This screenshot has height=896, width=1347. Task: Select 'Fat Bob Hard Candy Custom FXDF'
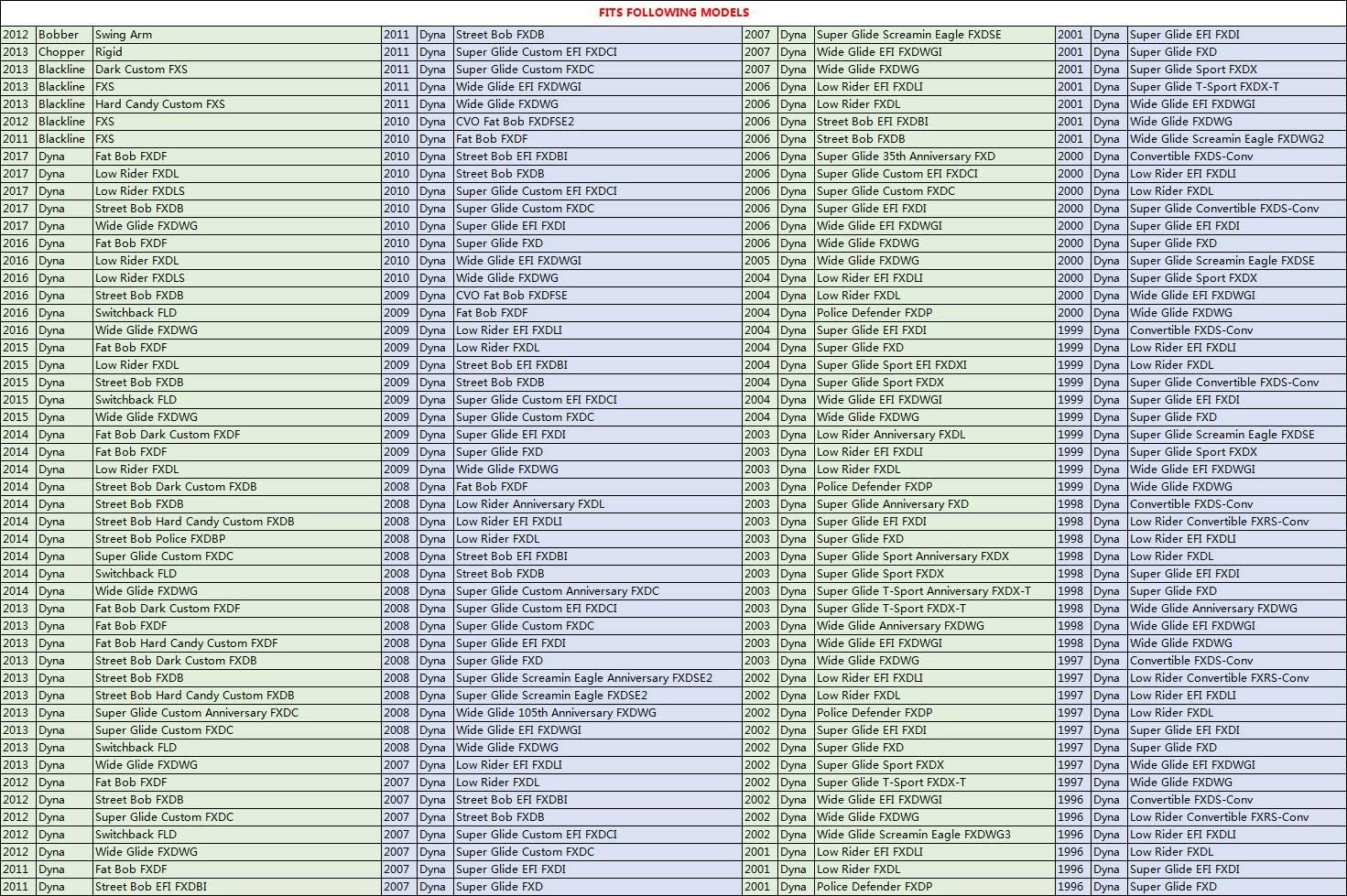186,643
